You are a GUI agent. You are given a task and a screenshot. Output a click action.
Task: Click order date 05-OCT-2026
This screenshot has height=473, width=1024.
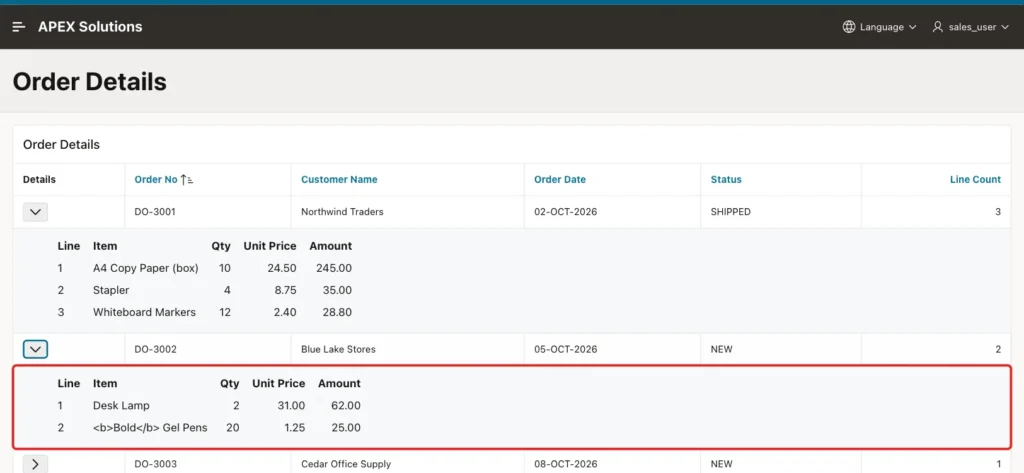coord(566,350)
